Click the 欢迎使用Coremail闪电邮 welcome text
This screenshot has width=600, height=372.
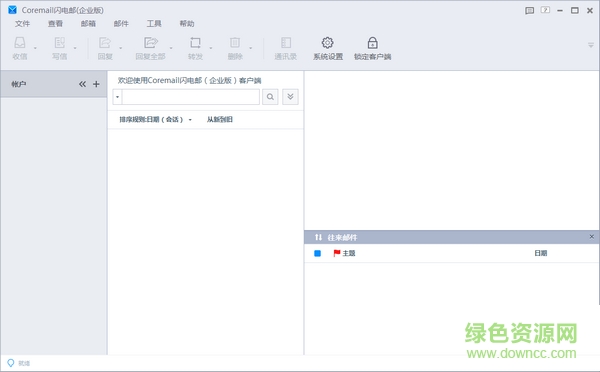[189, 80]
